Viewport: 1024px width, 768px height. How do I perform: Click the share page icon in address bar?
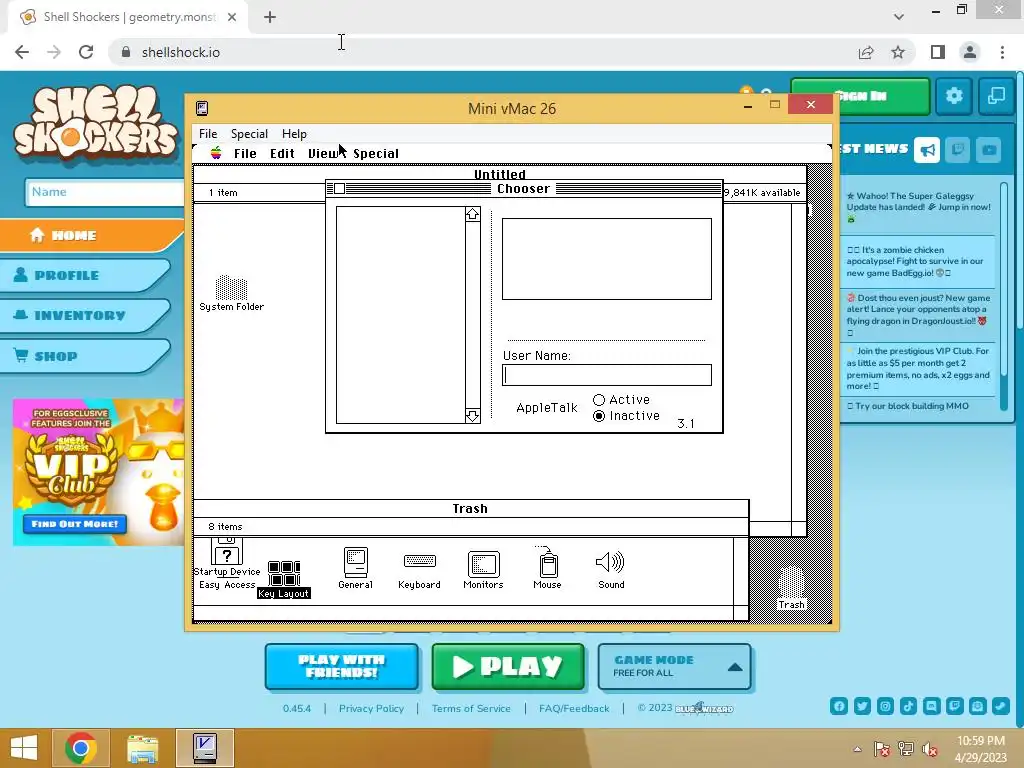coord(866,52)
